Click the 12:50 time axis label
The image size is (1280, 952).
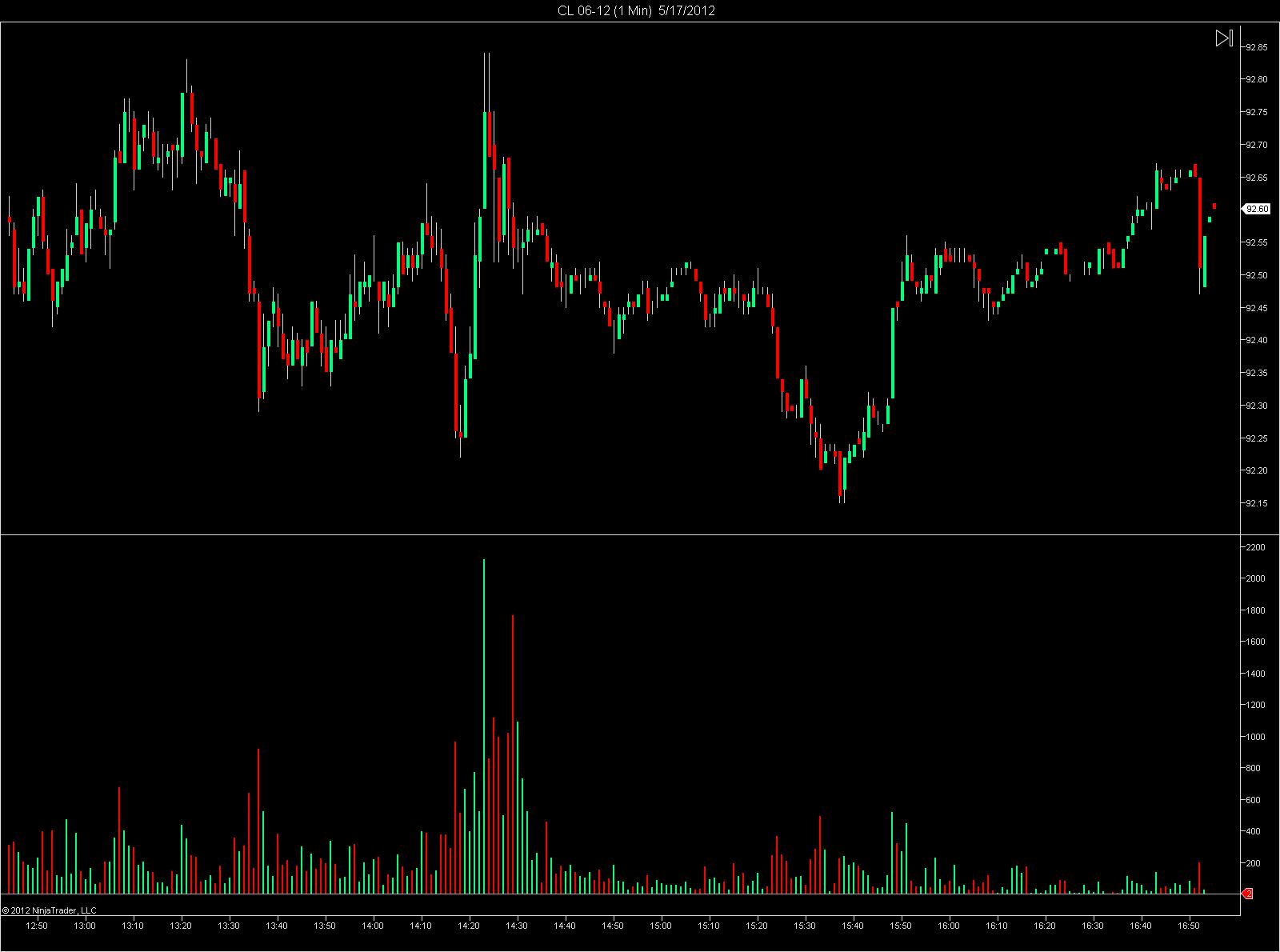[x=37, y=926]
